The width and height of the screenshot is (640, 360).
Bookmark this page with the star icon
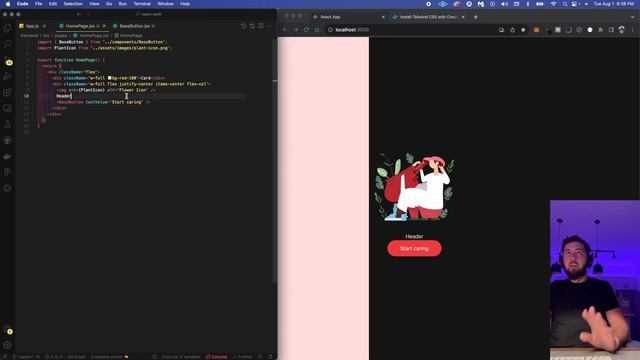pos(523,30)
